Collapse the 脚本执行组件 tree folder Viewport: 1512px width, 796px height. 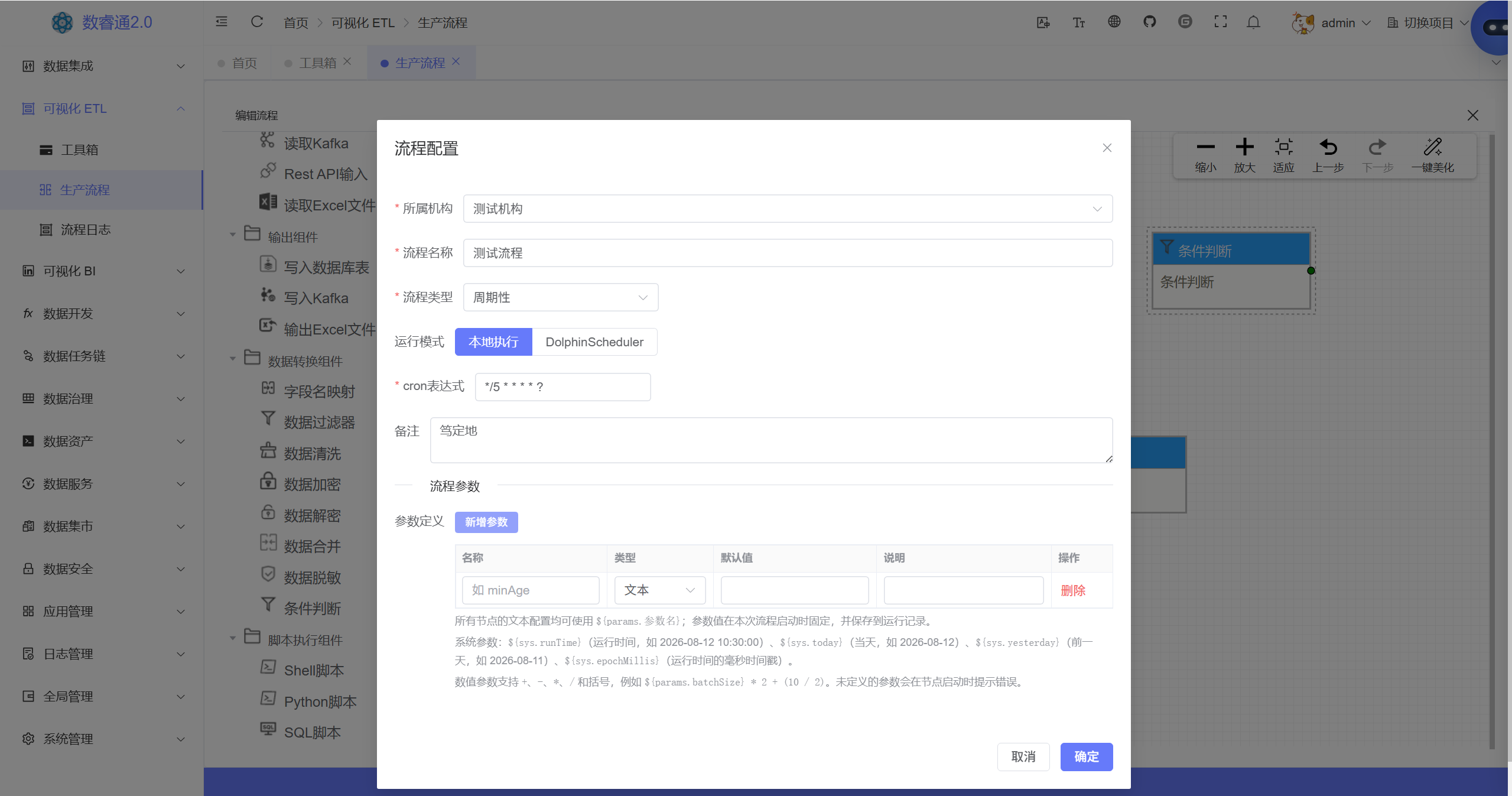point(233,638)
